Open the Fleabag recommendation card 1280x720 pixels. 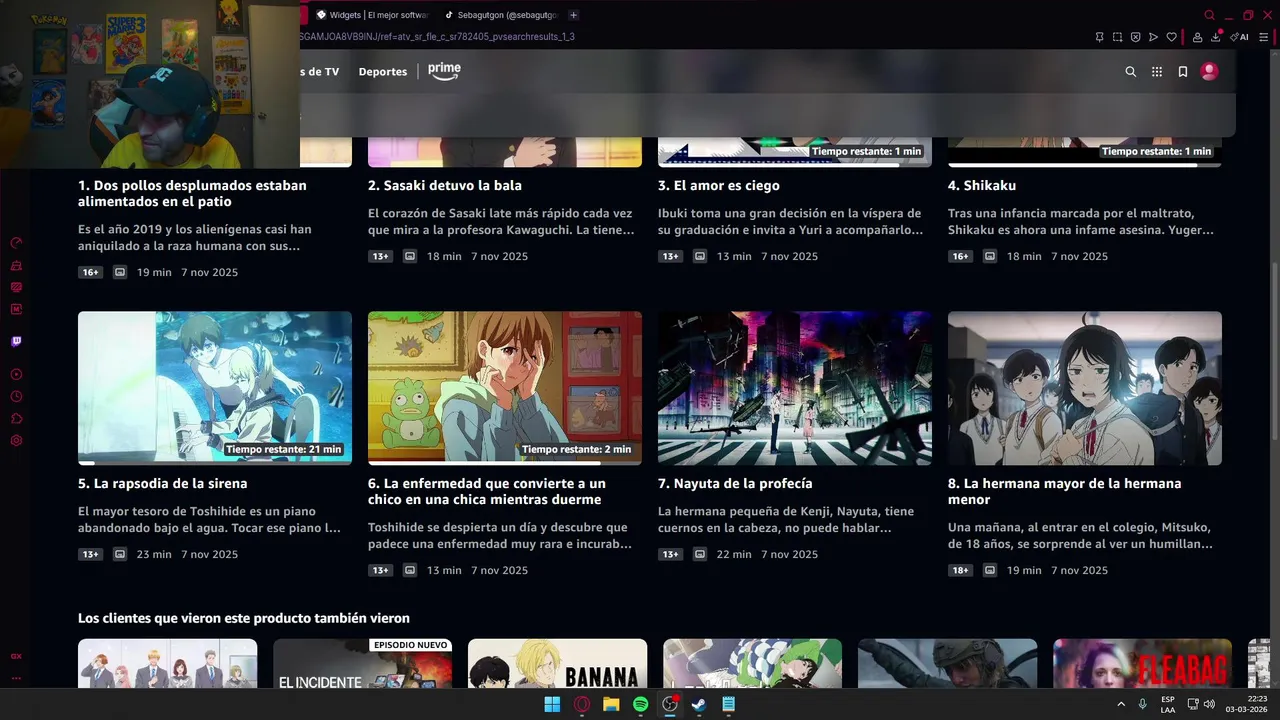point(1142,663)
